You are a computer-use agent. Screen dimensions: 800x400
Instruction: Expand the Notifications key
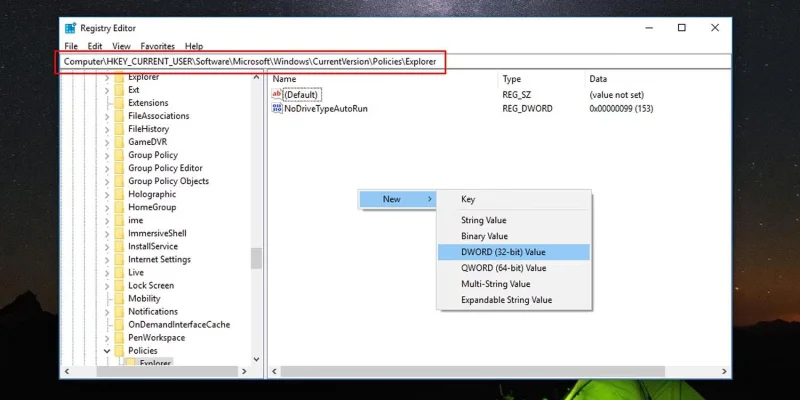(x=107, y=312)
